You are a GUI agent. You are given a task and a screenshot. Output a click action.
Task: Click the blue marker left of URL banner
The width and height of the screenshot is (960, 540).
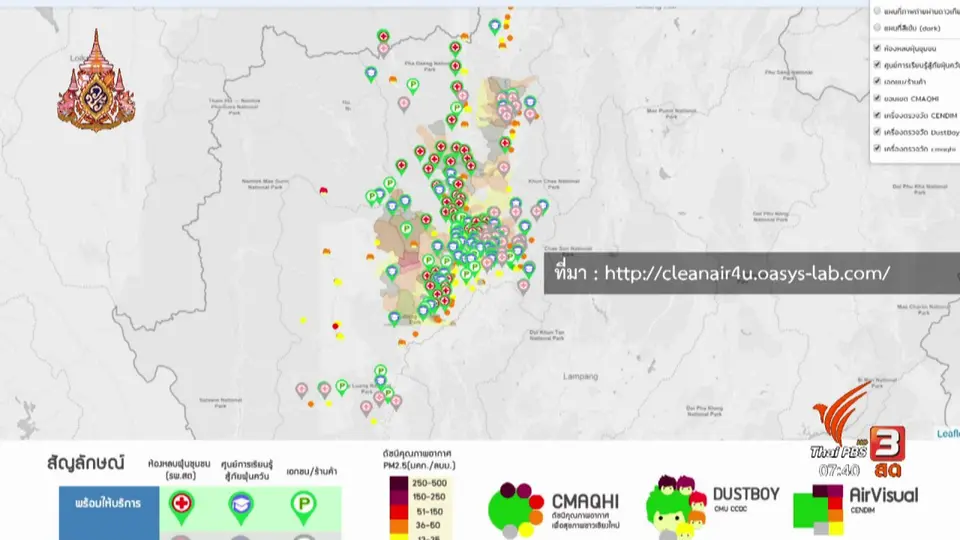pyautogui.click(x=529, y=268)
